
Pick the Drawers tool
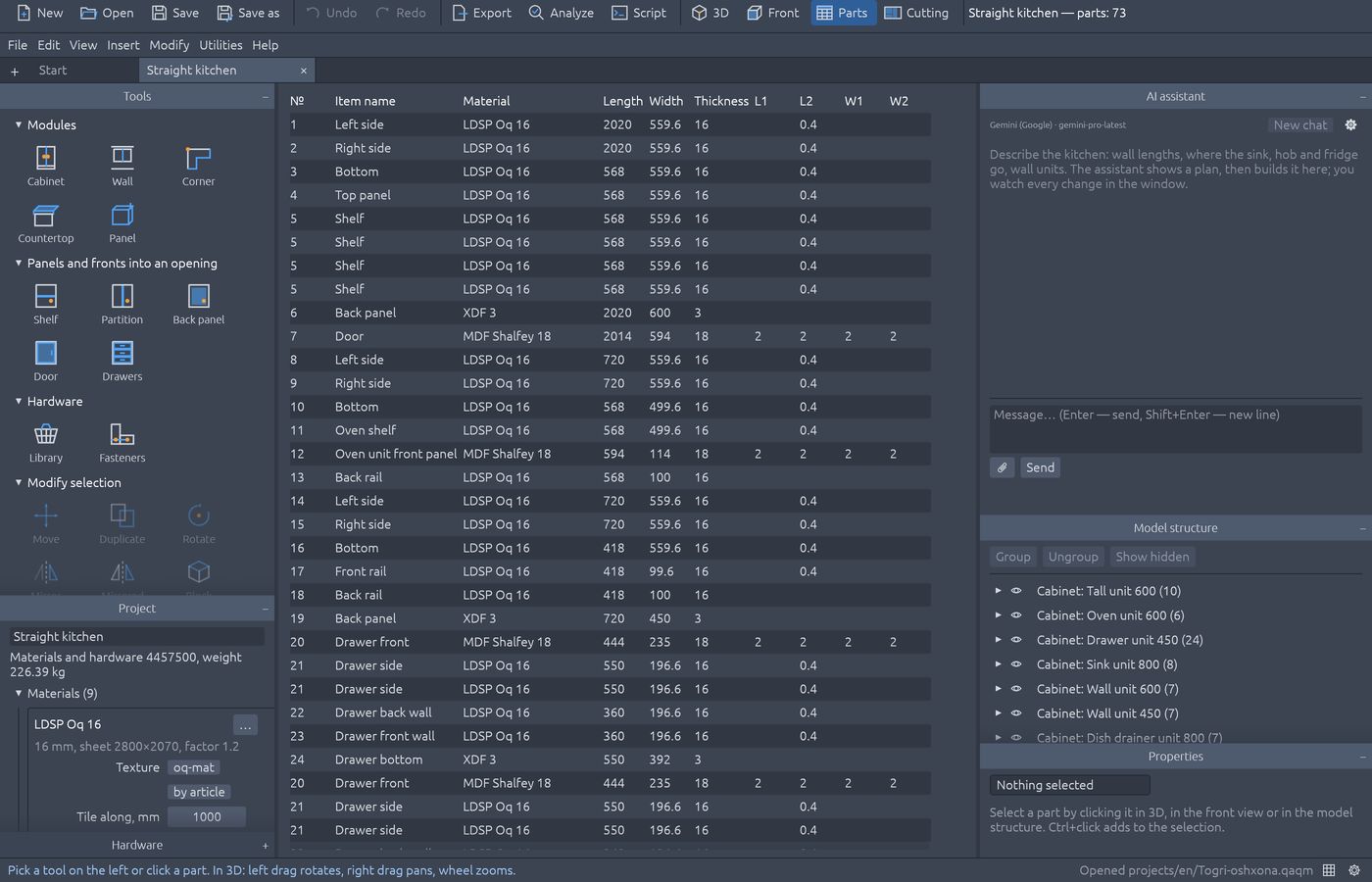(x=122, y=361)
